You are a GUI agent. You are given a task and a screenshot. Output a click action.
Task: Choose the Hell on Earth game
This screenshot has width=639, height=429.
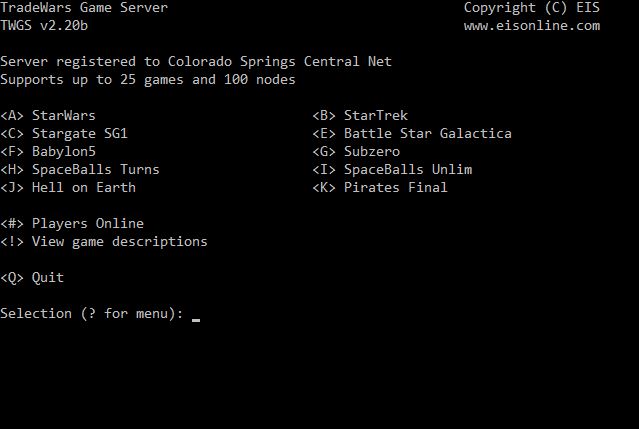68,187
